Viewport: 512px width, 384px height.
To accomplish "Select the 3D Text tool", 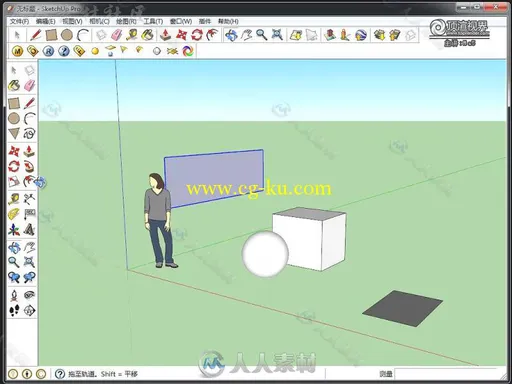I will (29, 230).
